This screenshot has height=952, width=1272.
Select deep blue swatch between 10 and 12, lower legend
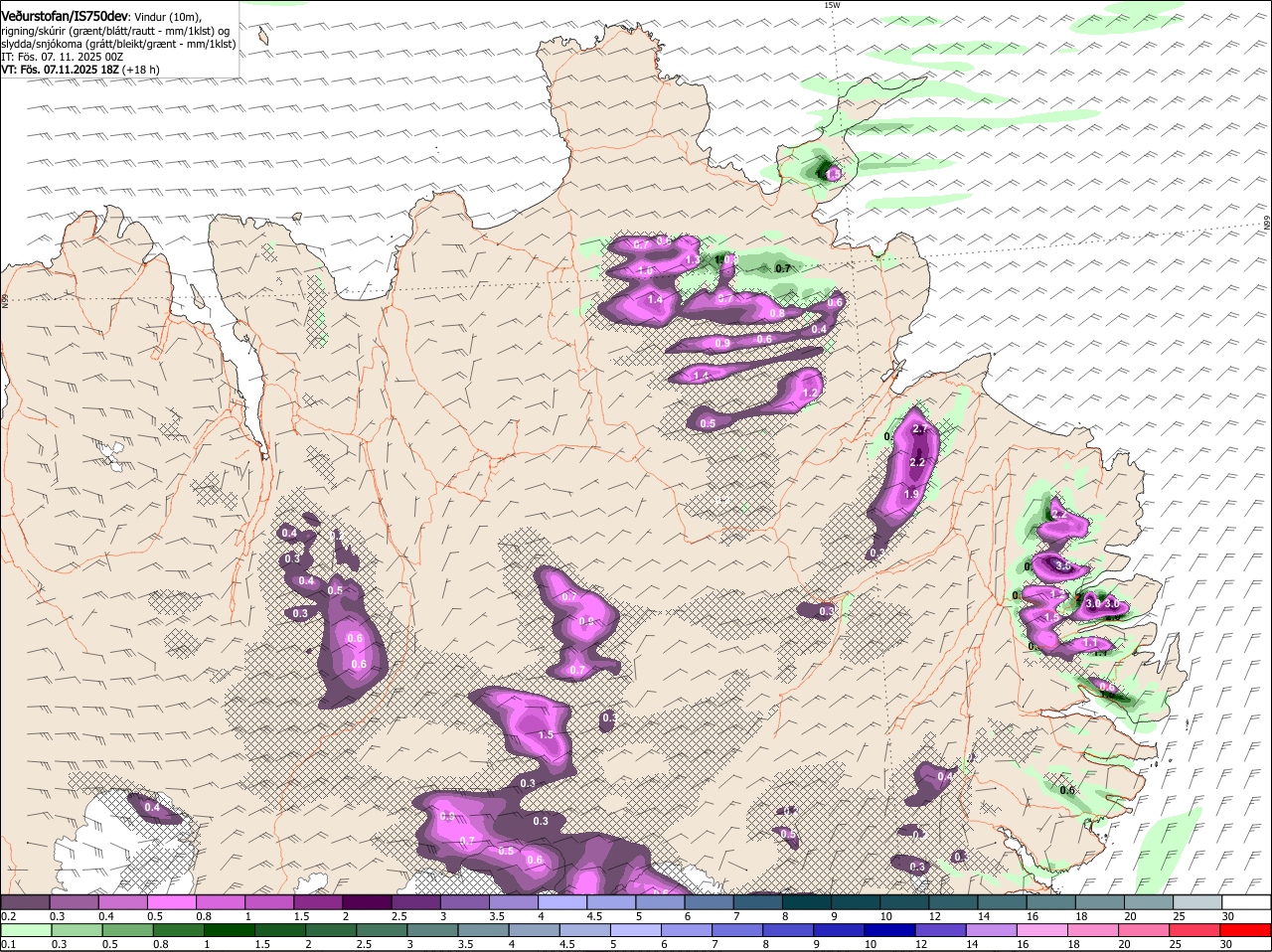pos(889,930)
